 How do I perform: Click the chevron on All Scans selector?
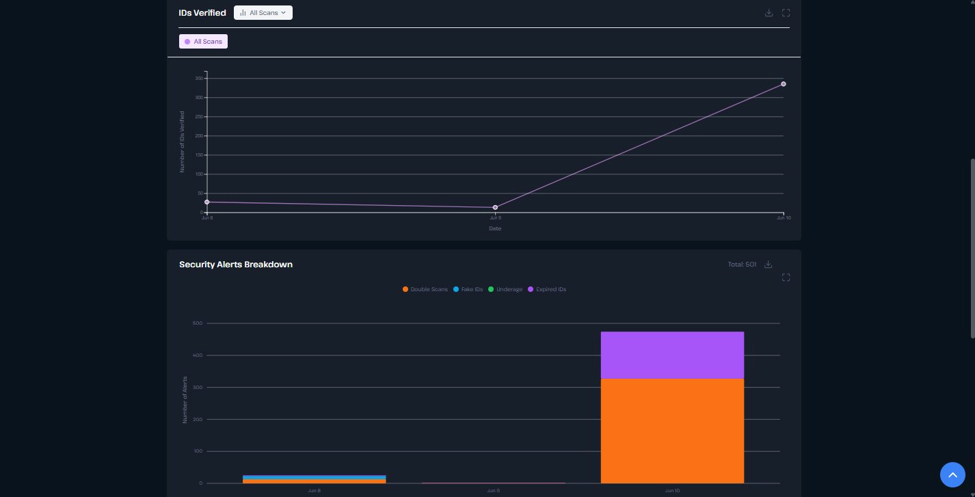point(284,12)
